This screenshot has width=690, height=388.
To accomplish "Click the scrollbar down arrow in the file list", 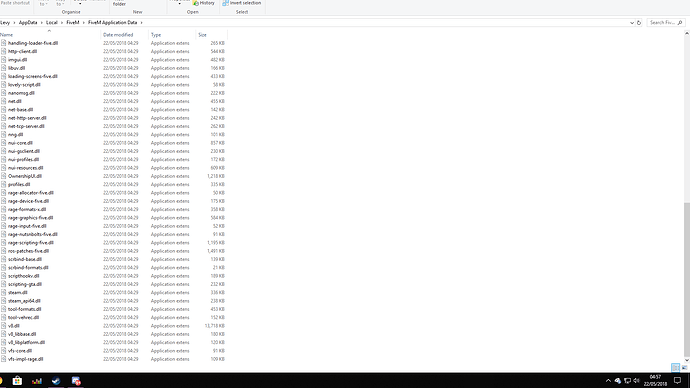I will tap(686, 360).
